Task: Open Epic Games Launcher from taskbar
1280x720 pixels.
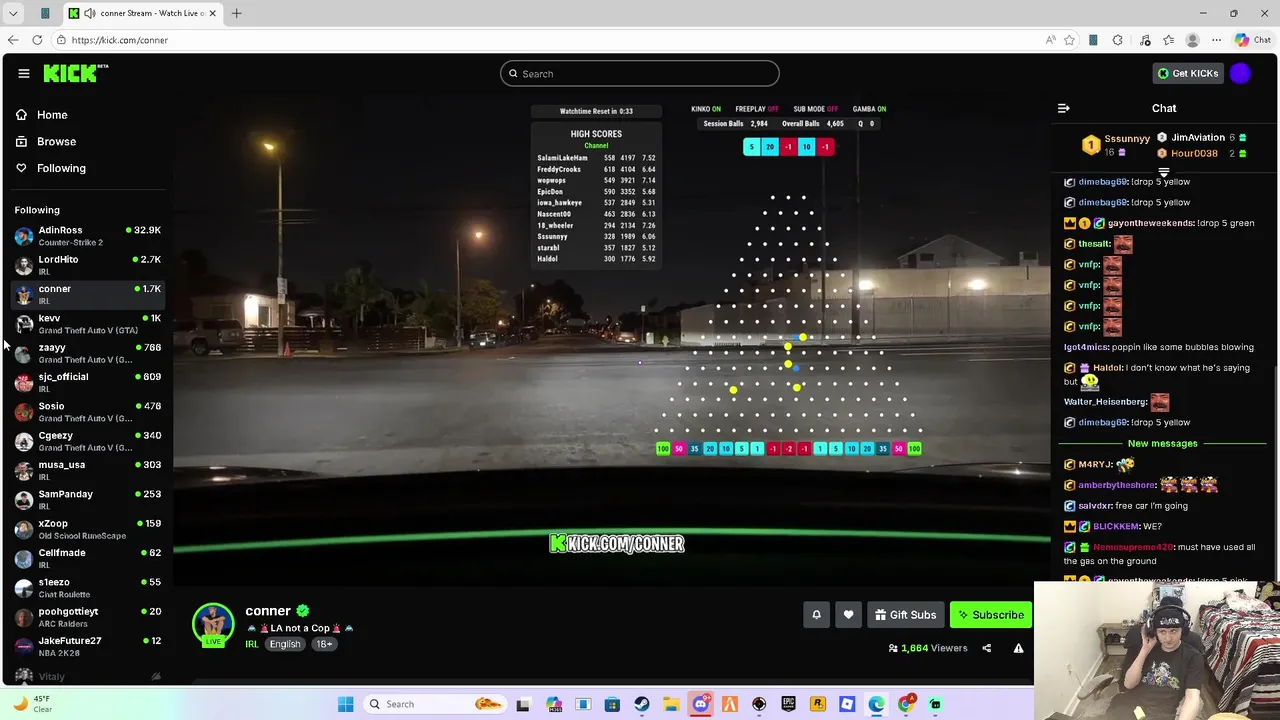Action: tap(788, 704)
